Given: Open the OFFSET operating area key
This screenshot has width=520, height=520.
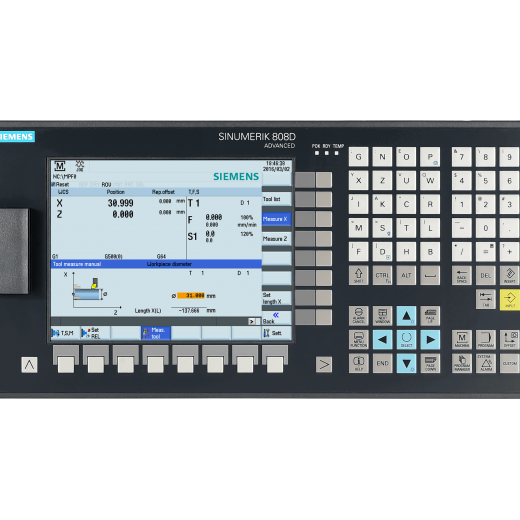Looking at the screenshot, I should [x=510, y=339].
